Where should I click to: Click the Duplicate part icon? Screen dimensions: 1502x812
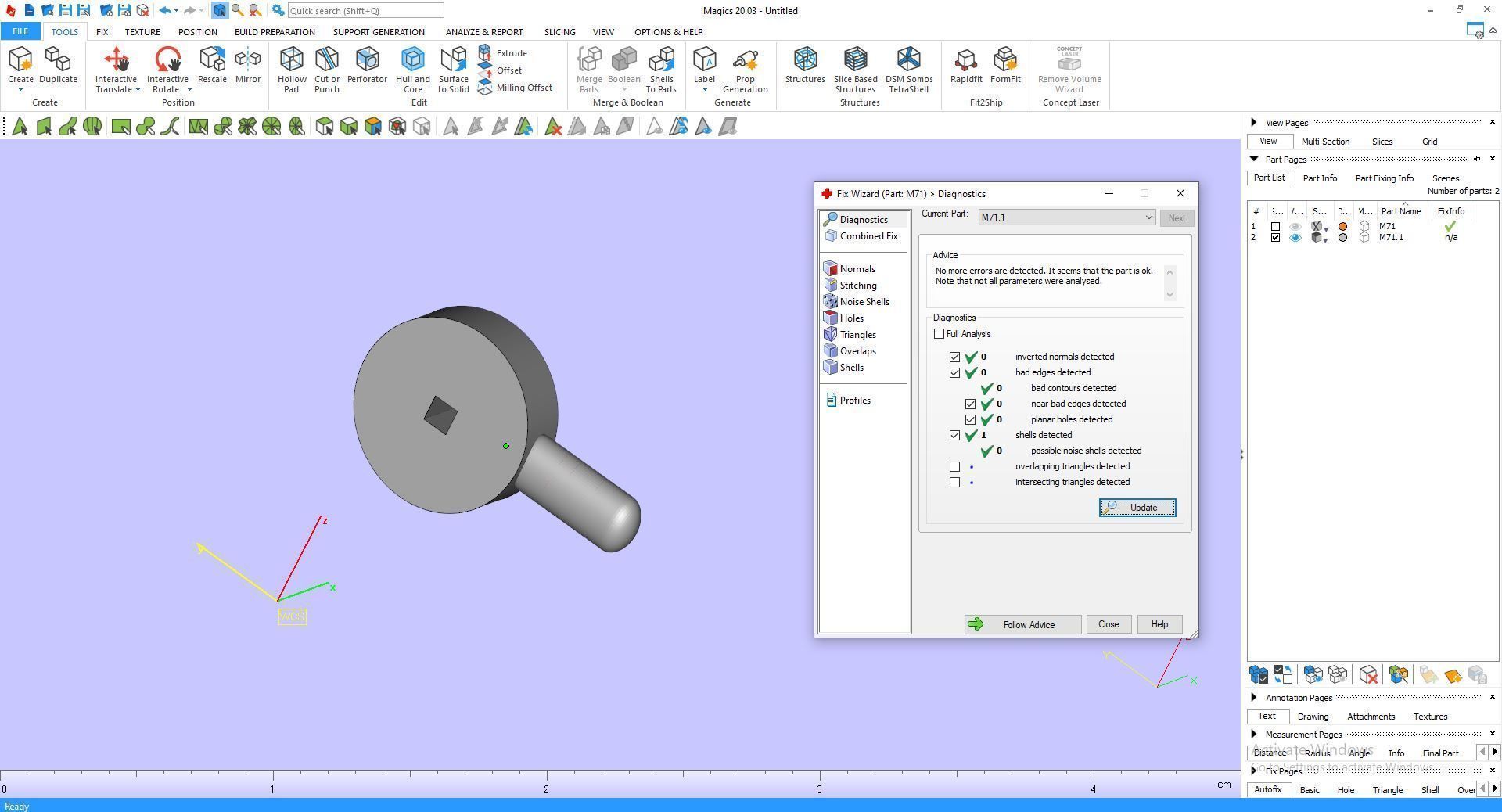click(x=58, y=66)
